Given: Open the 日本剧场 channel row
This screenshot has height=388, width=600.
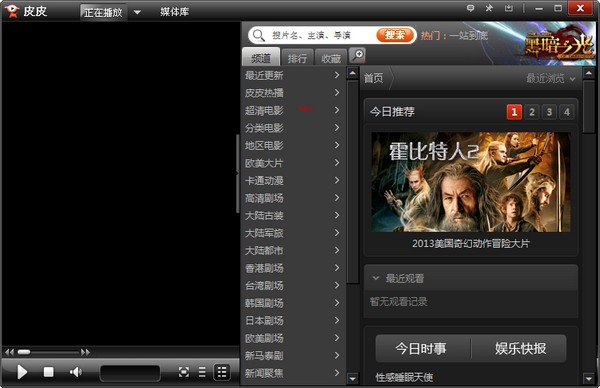Looking at the screenshot, I should (293, 321).
